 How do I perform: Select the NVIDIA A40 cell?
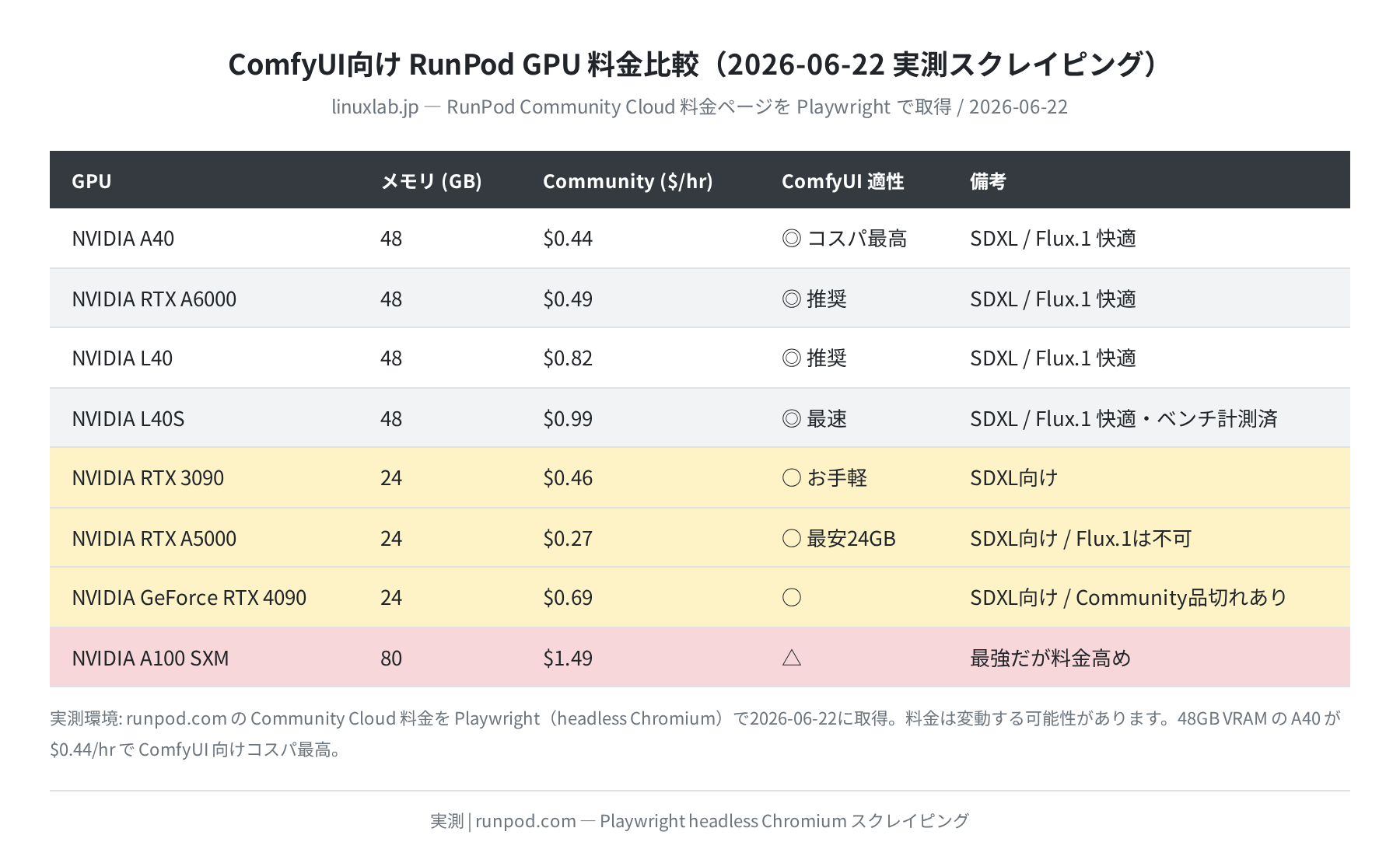(x=123, y=238)
